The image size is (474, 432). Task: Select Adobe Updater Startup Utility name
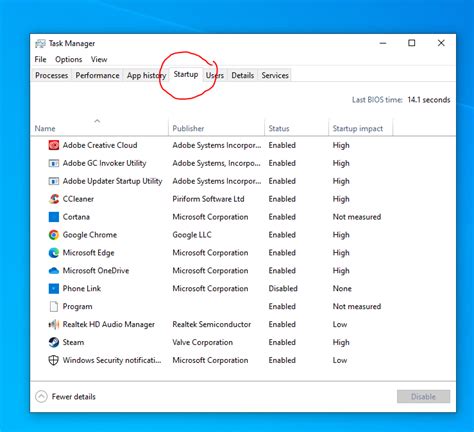pos(113,181)
